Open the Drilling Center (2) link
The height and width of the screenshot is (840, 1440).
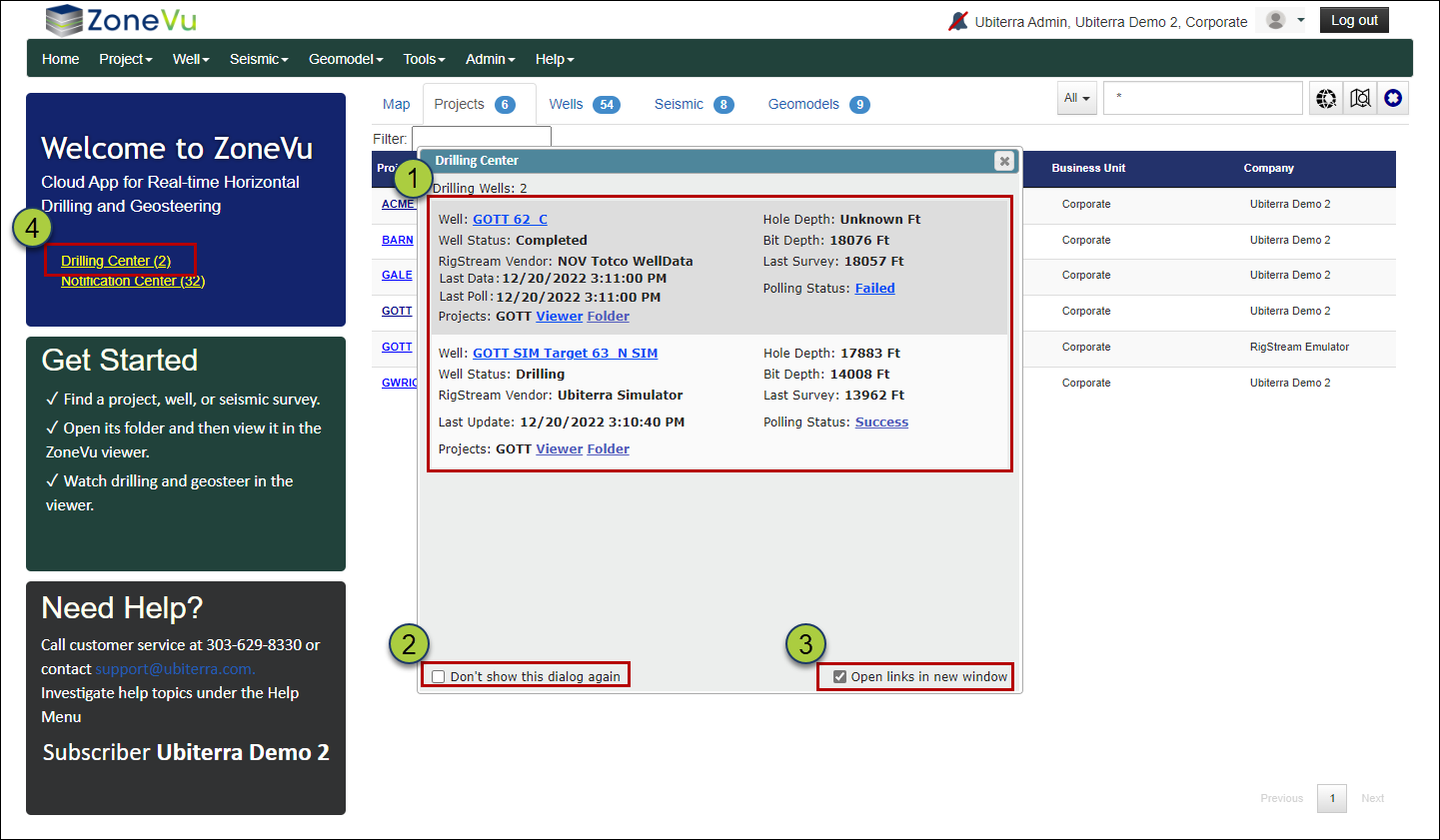click(116, 261)
